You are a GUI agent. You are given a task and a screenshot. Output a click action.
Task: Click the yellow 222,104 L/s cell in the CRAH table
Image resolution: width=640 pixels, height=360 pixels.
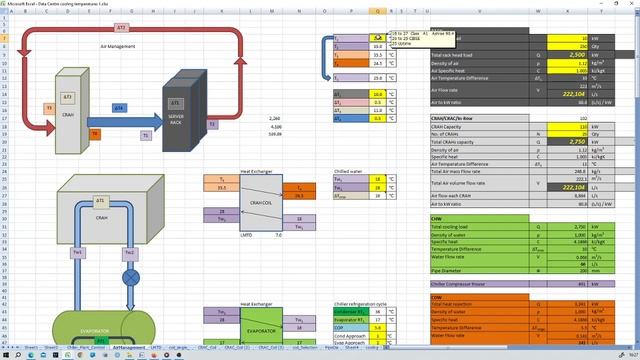(x=567, y=187)
